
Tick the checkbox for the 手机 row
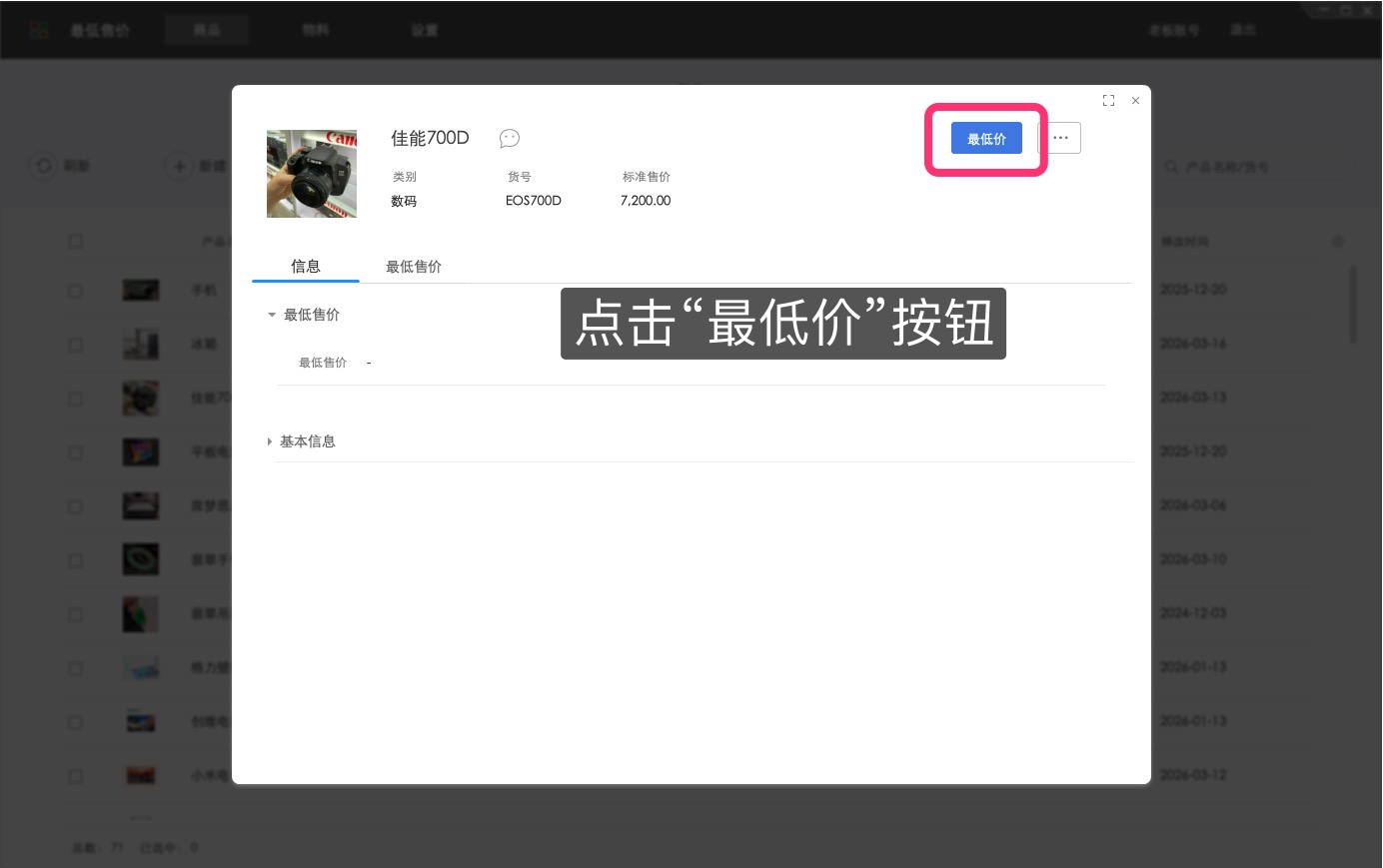click(x=75, y=291)
